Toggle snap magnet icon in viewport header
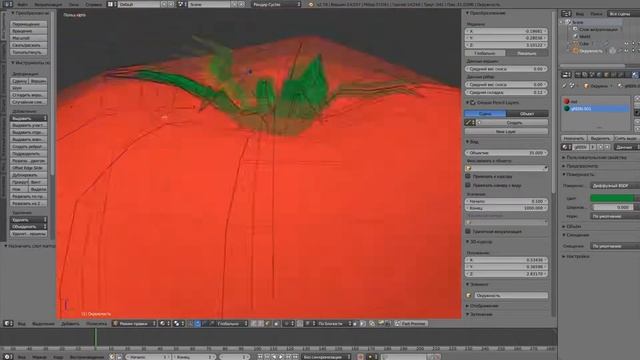Image resolution: width=640 pixels, height=360 pixels. [300, 323]
